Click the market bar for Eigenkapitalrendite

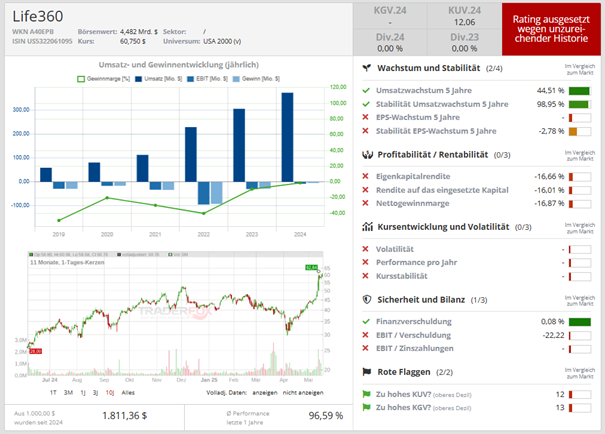(x=580, y=177)
